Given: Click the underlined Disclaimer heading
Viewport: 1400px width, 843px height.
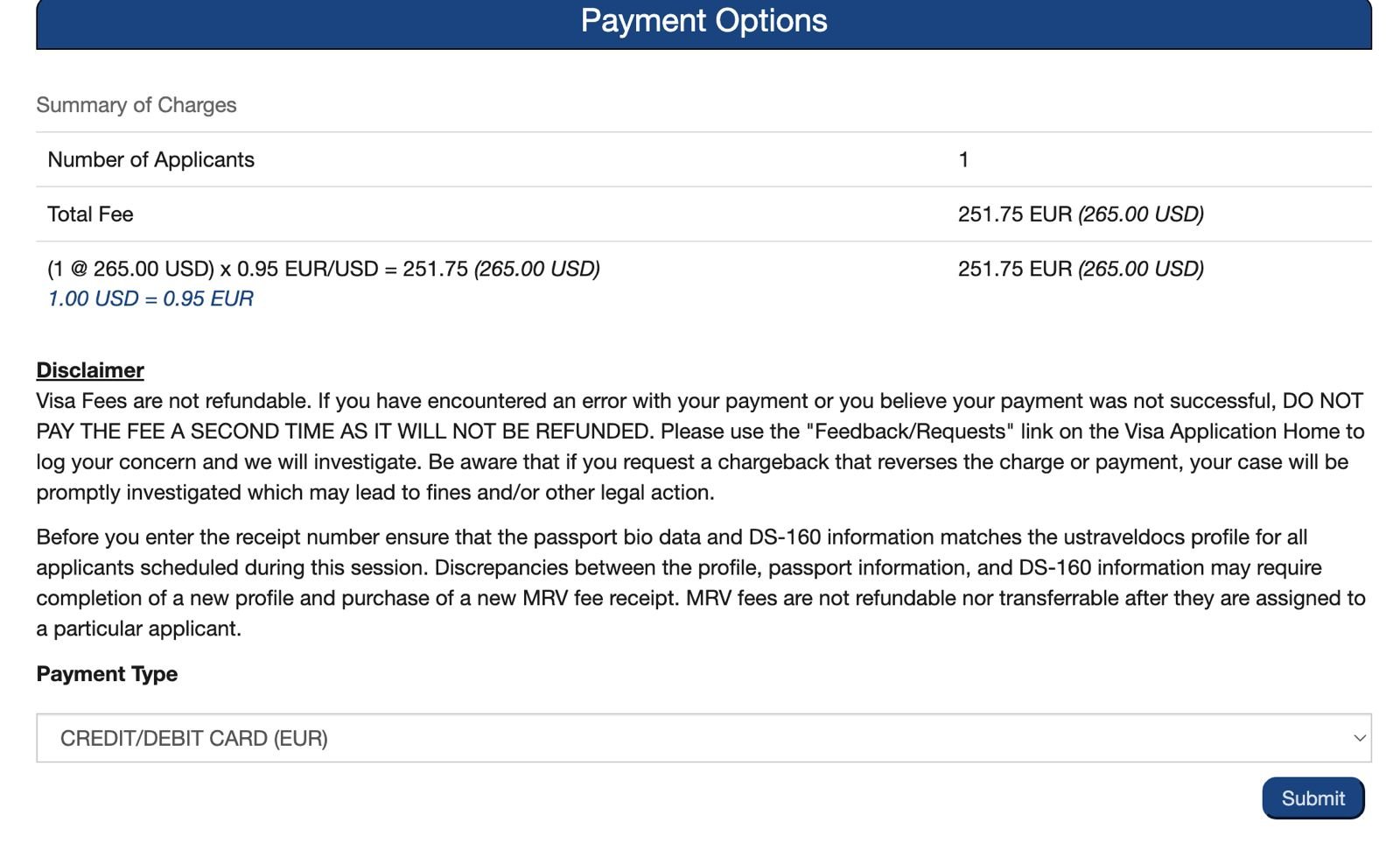Looking at the screenshot, I should [x=90, y=370].
